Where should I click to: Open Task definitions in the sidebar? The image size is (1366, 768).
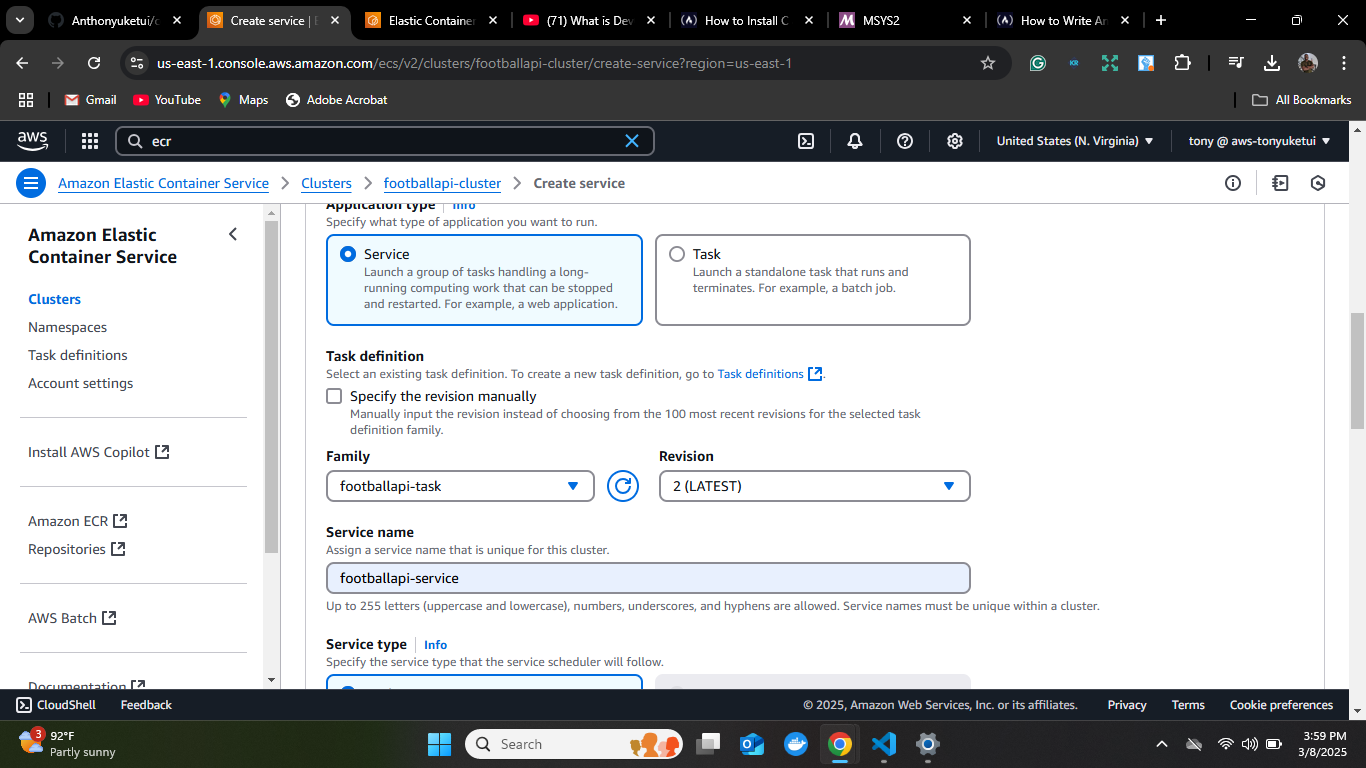[x=78, y=355]
